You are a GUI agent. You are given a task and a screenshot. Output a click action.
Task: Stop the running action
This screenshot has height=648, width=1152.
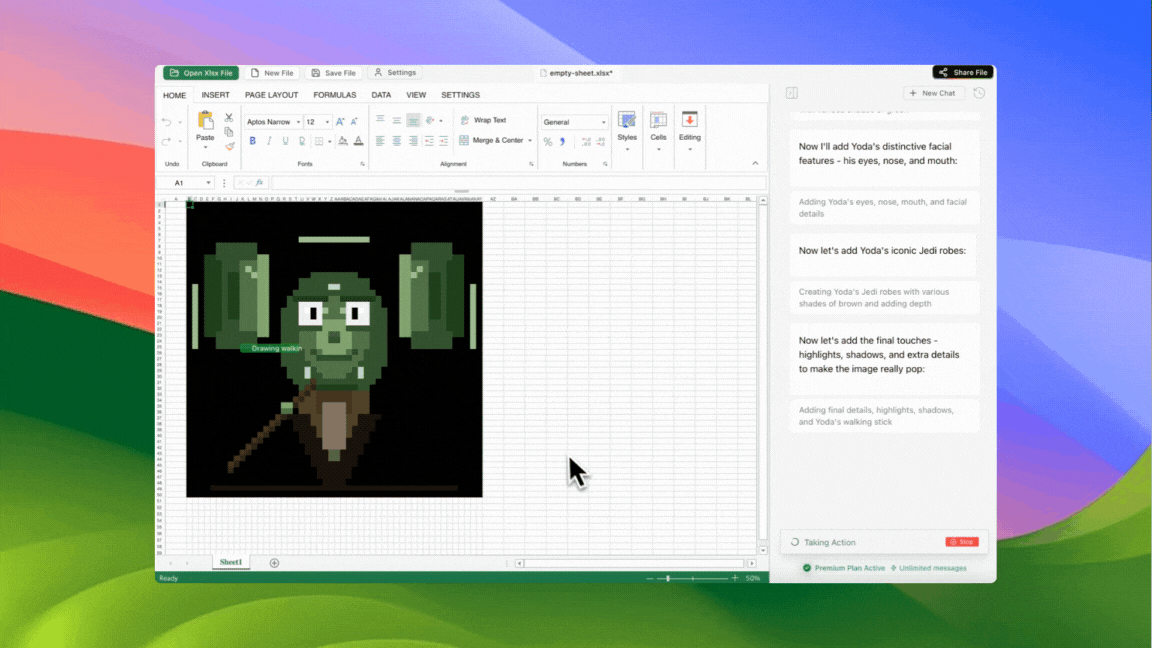pyautogui.click(x=961, y=541)
